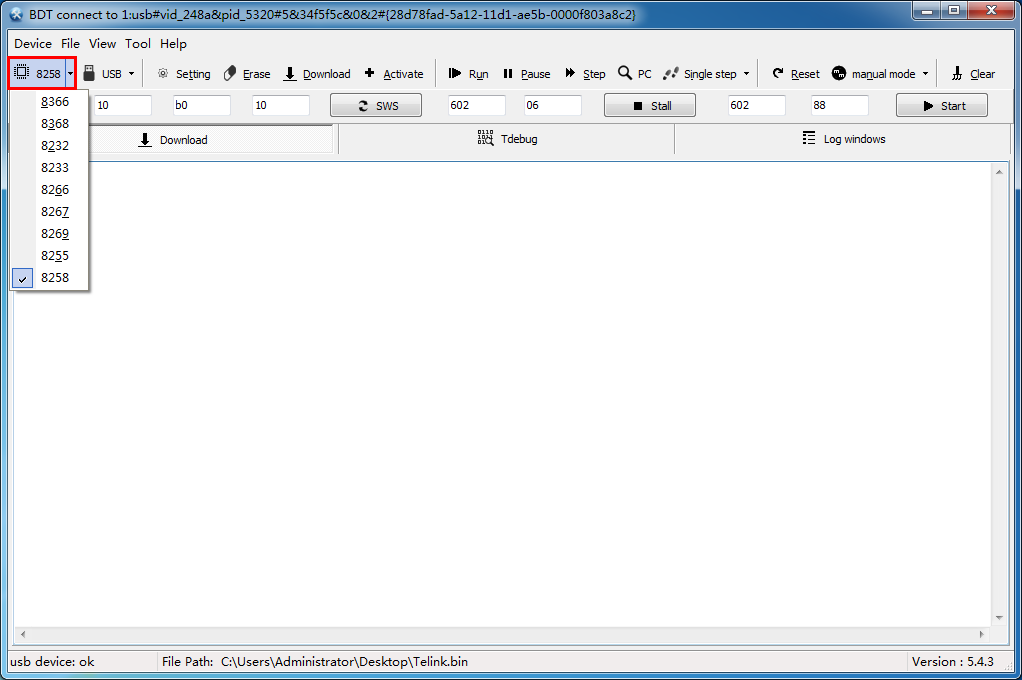The width and height of the screenshot is (1022, 680).
Task: Click the Download toolbar button
Action: (x=317, y=74)
